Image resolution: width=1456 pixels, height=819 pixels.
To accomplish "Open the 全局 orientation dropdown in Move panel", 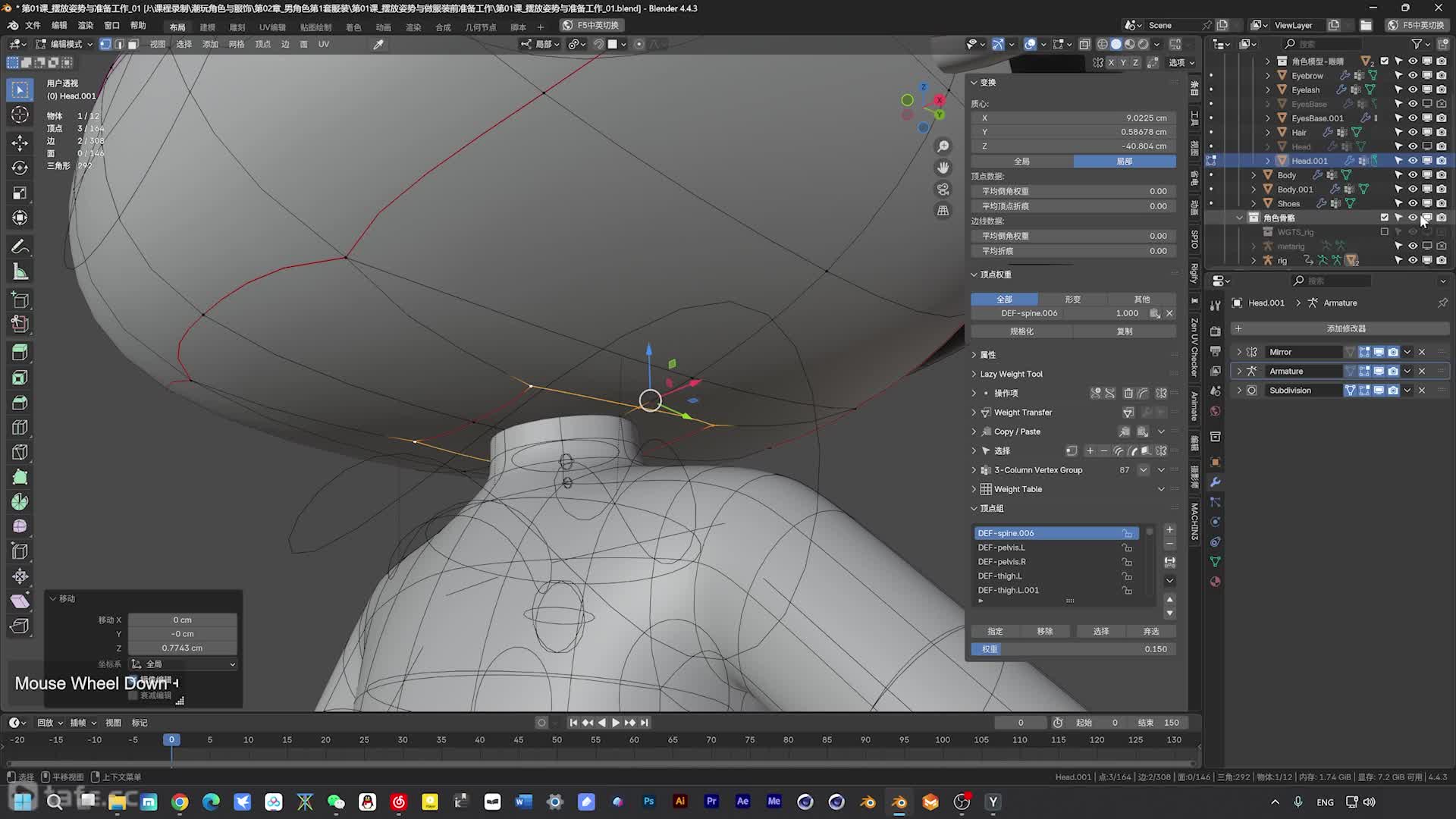I will click(183, 664).
